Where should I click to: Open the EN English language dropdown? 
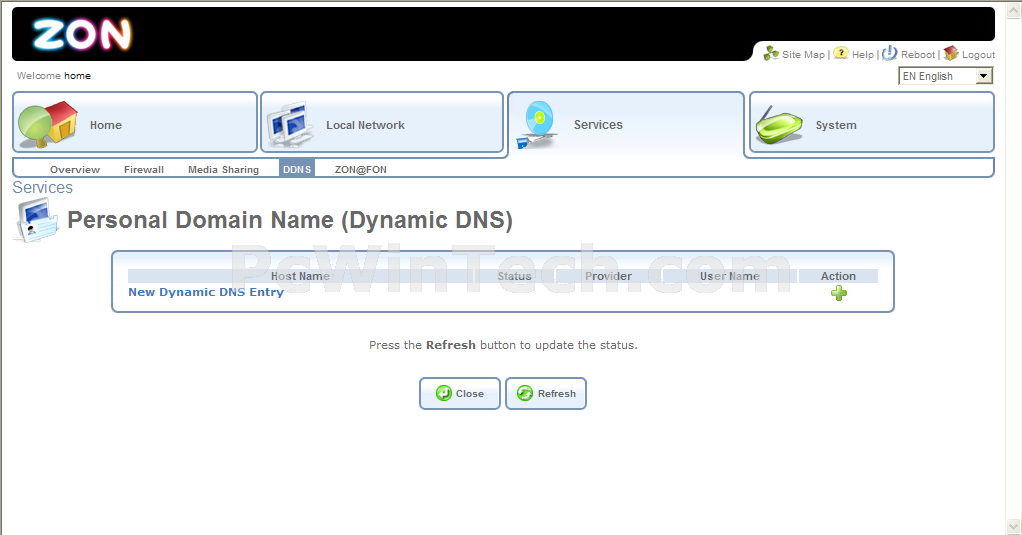click(946, 76)
